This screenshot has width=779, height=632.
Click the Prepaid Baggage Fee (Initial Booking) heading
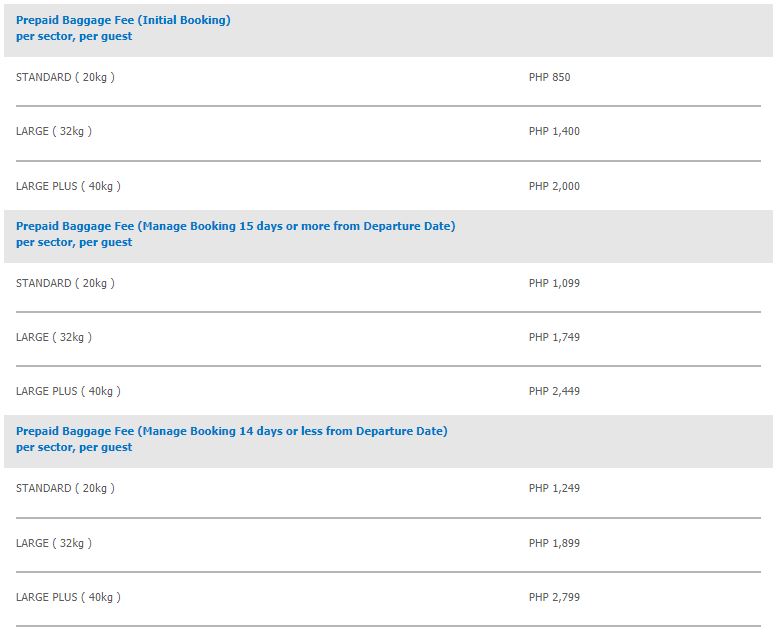tap(123, 20)
